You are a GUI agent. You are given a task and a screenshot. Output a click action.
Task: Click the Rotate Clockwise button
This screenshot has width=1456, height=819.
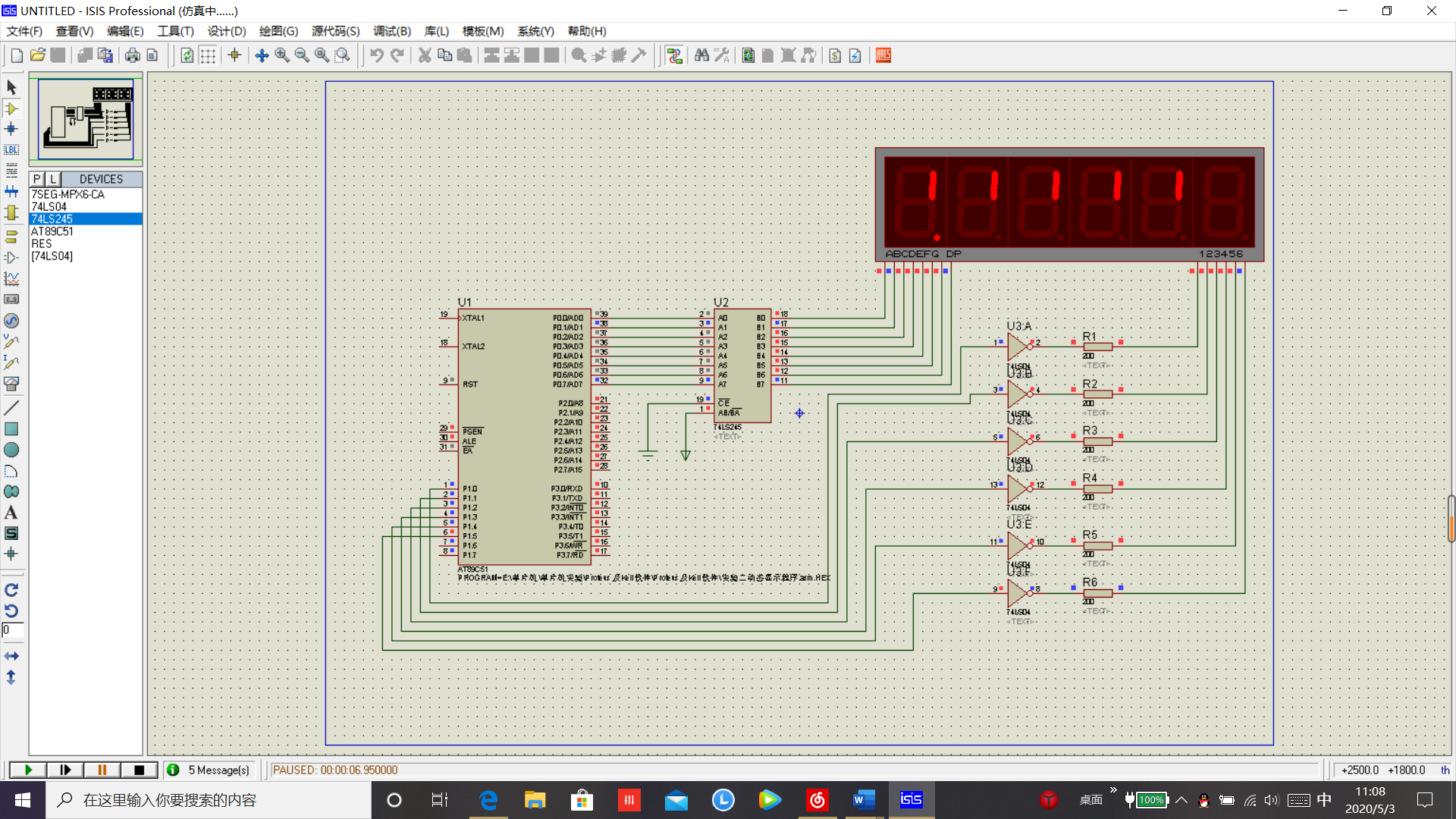click(x=11, y=590)
